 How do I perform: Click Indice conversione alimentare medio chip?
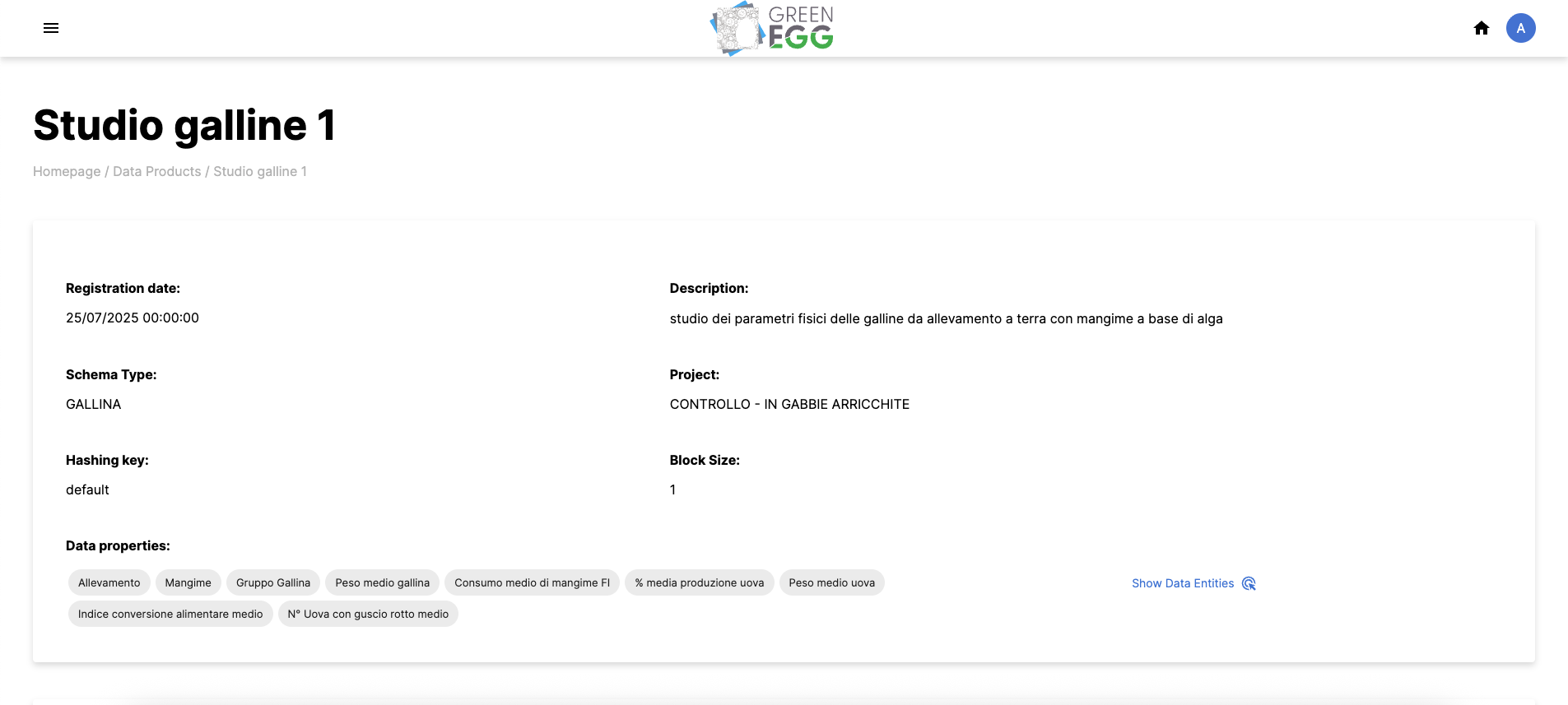[x=170, y=614]
